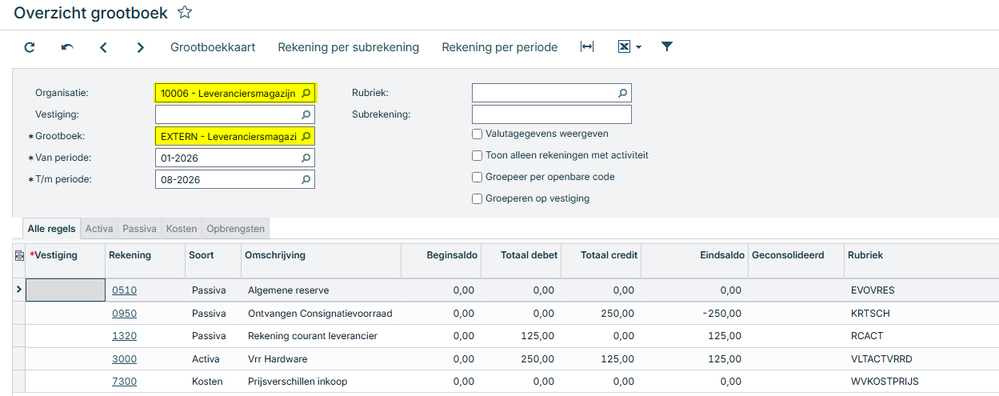Open Rubriek lookup magnifier
Screen dimensions: 999x396
622,93
